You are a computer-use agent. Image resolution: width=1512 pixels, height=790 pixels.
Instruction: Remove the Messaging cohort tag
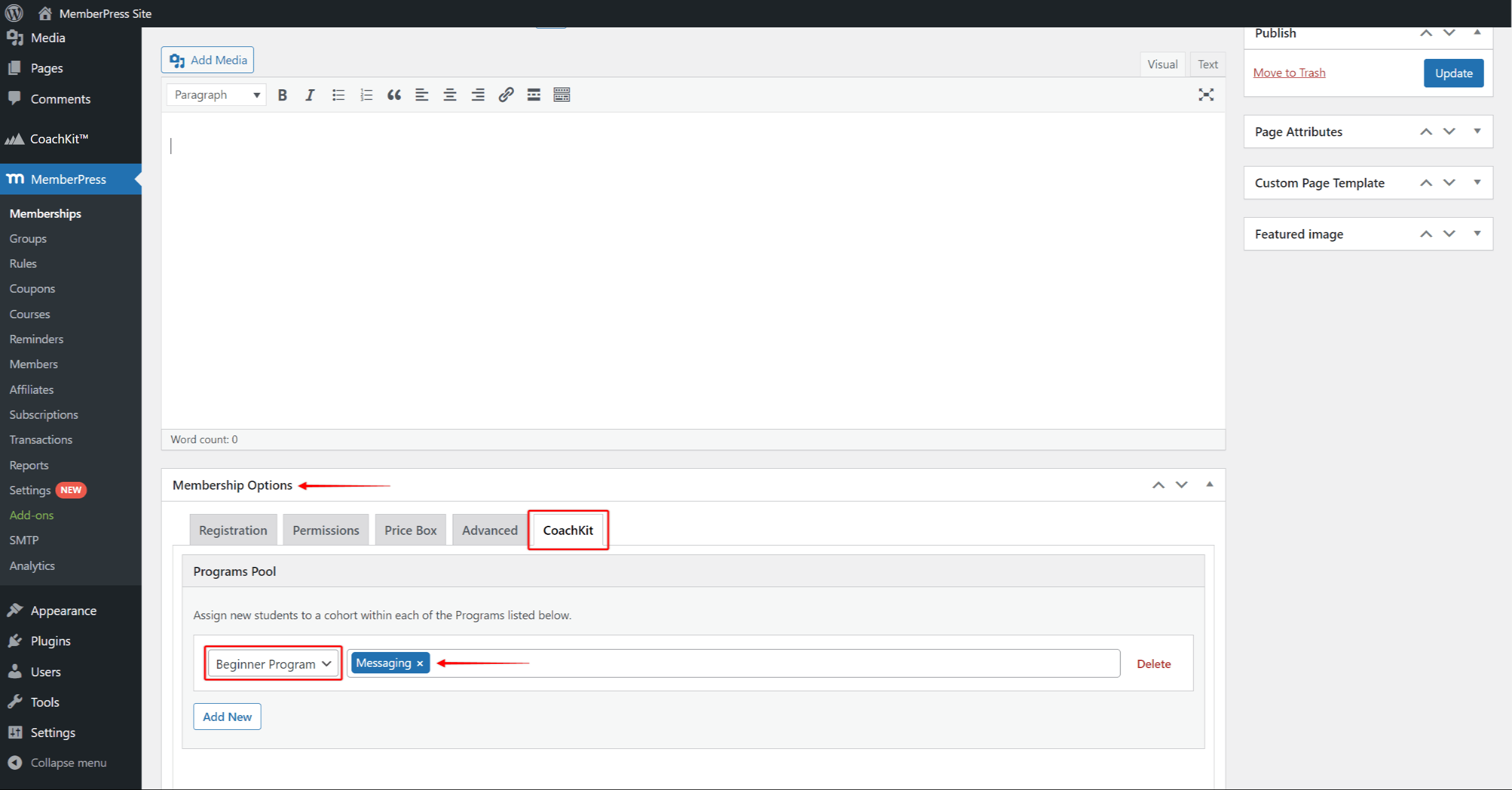click(x=420, y=663)
